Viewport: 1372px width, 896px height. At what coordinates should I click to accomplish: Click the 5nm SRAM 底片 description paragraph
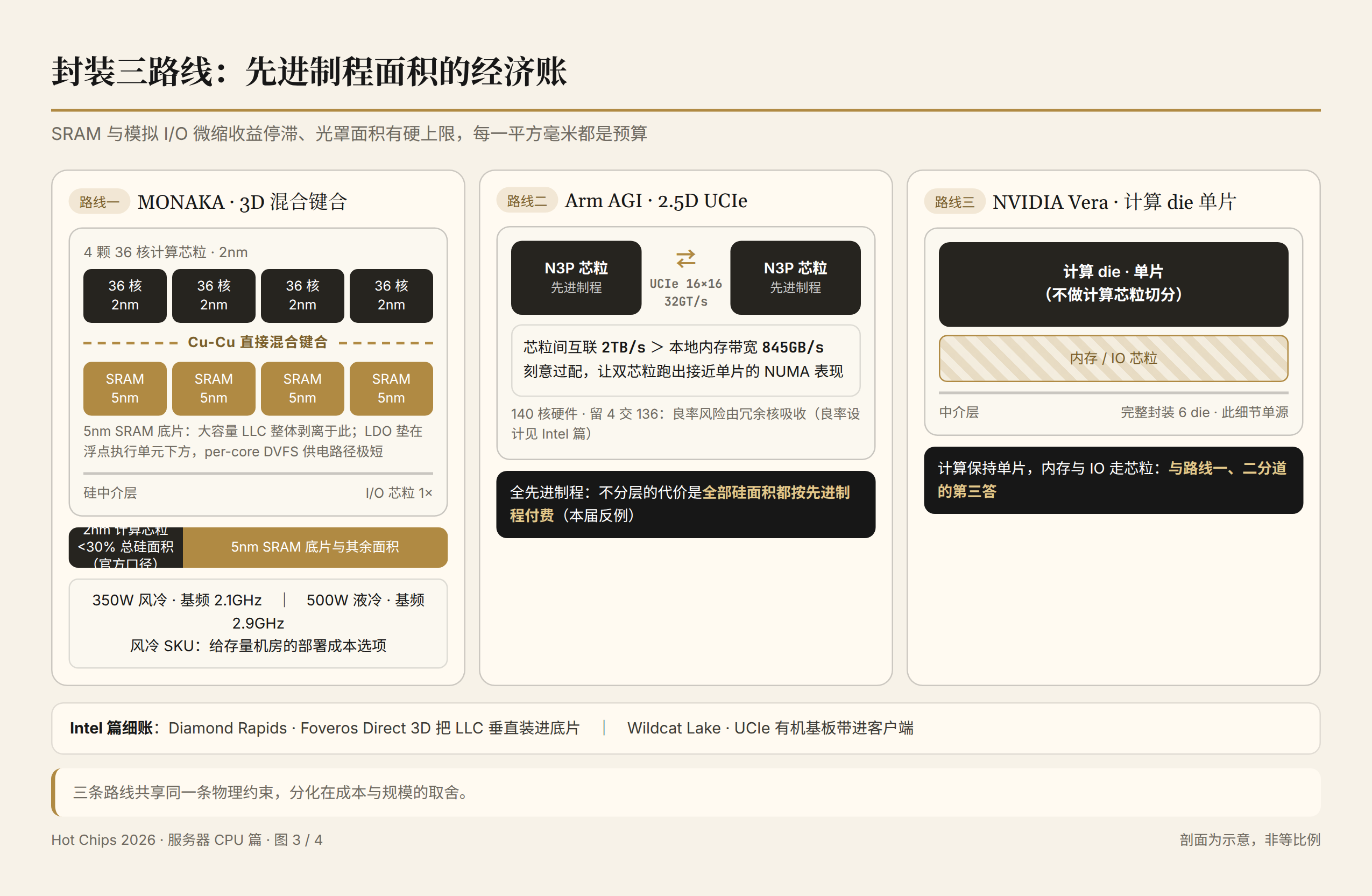coord(253,441)
